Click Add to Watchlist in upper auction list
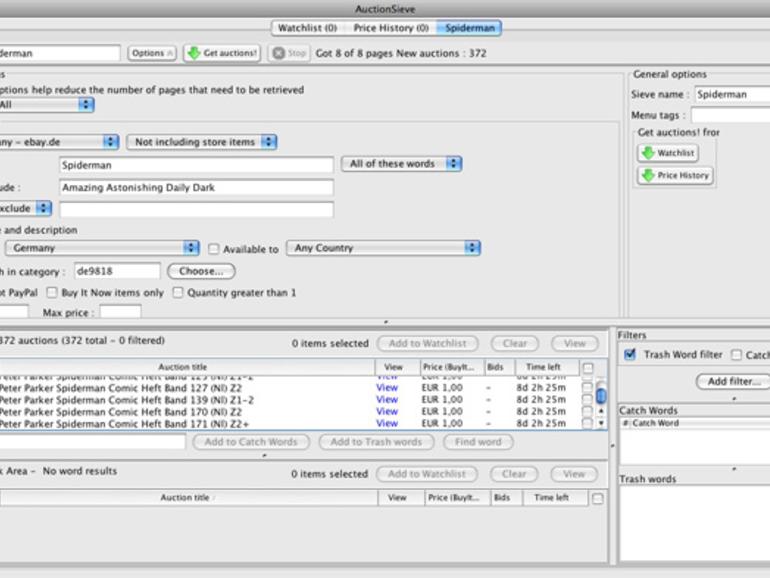 pos(428,343)
